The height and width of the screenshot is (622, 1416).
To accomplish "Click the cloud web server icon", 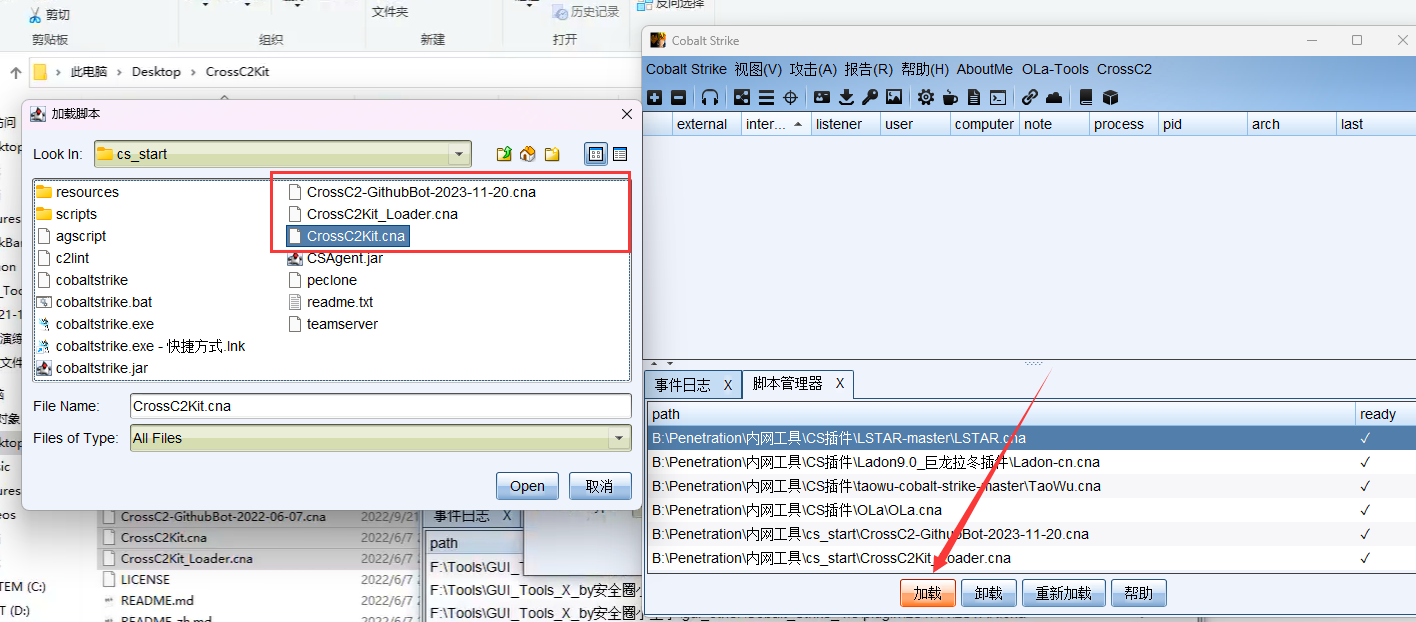I will 1054,97.
